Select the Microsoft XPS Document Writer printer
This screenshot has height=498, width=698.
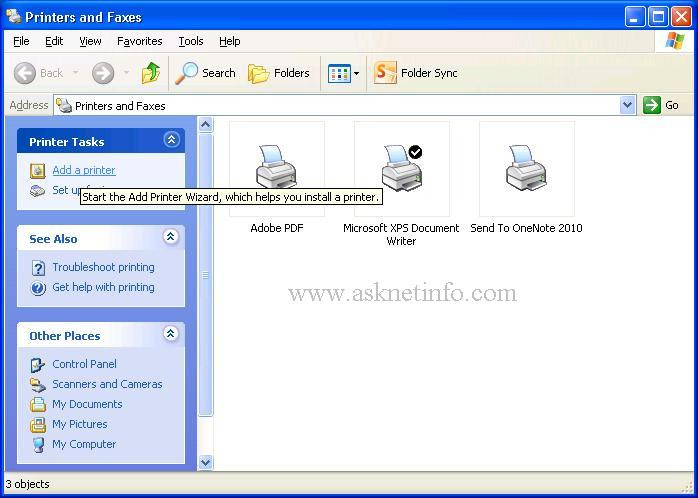coord(402,167)
